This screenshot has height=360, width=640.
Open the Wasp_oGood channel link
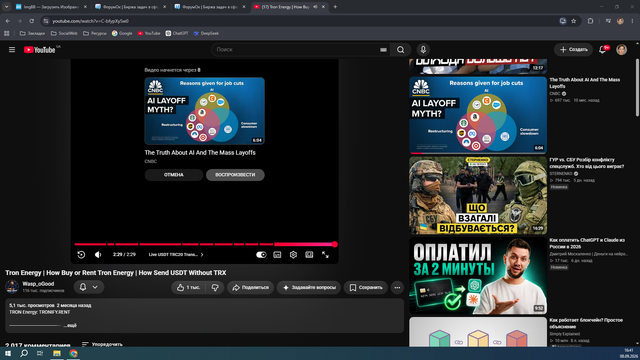[38, 284]
